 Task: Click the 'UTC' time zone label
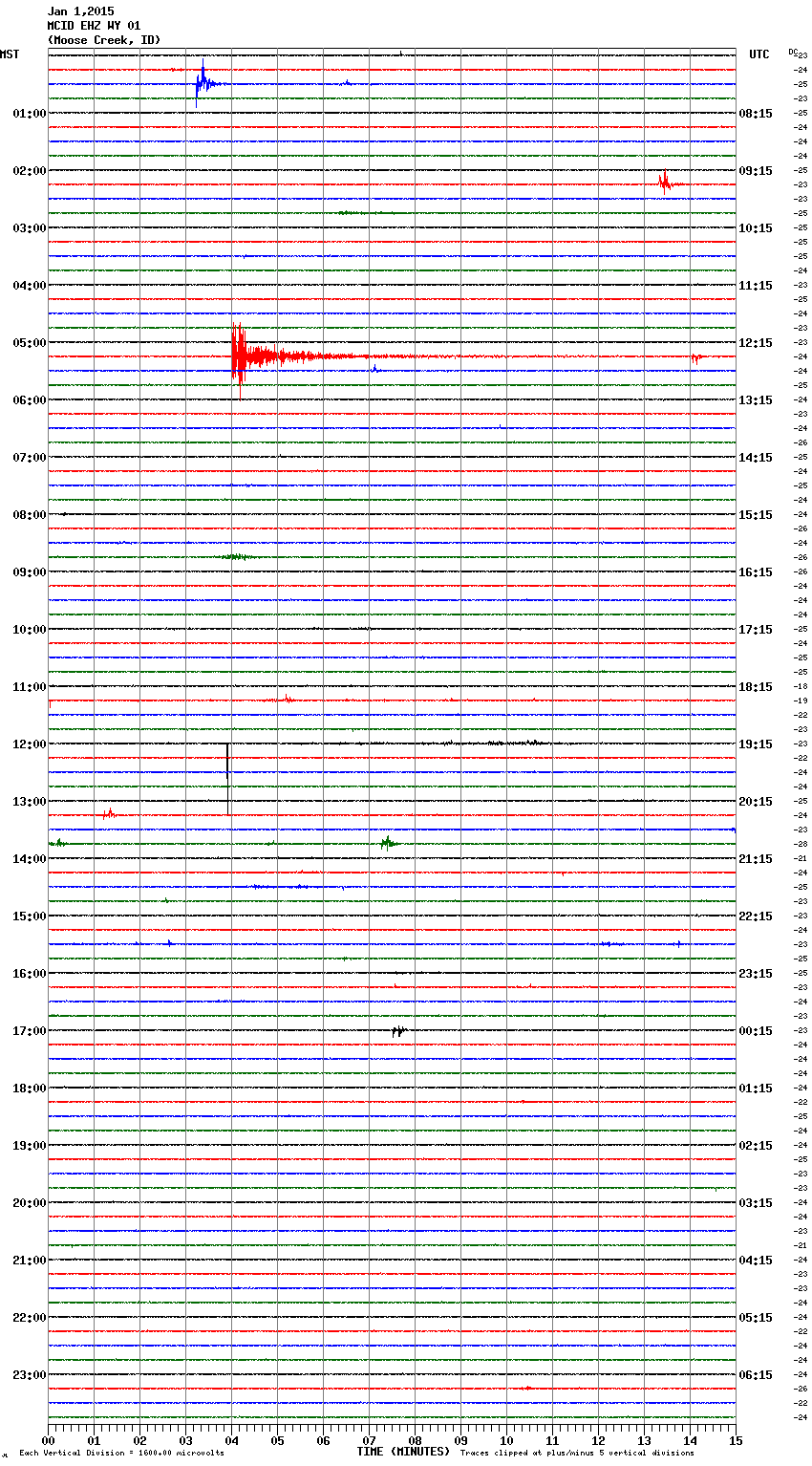click(759, 54)
